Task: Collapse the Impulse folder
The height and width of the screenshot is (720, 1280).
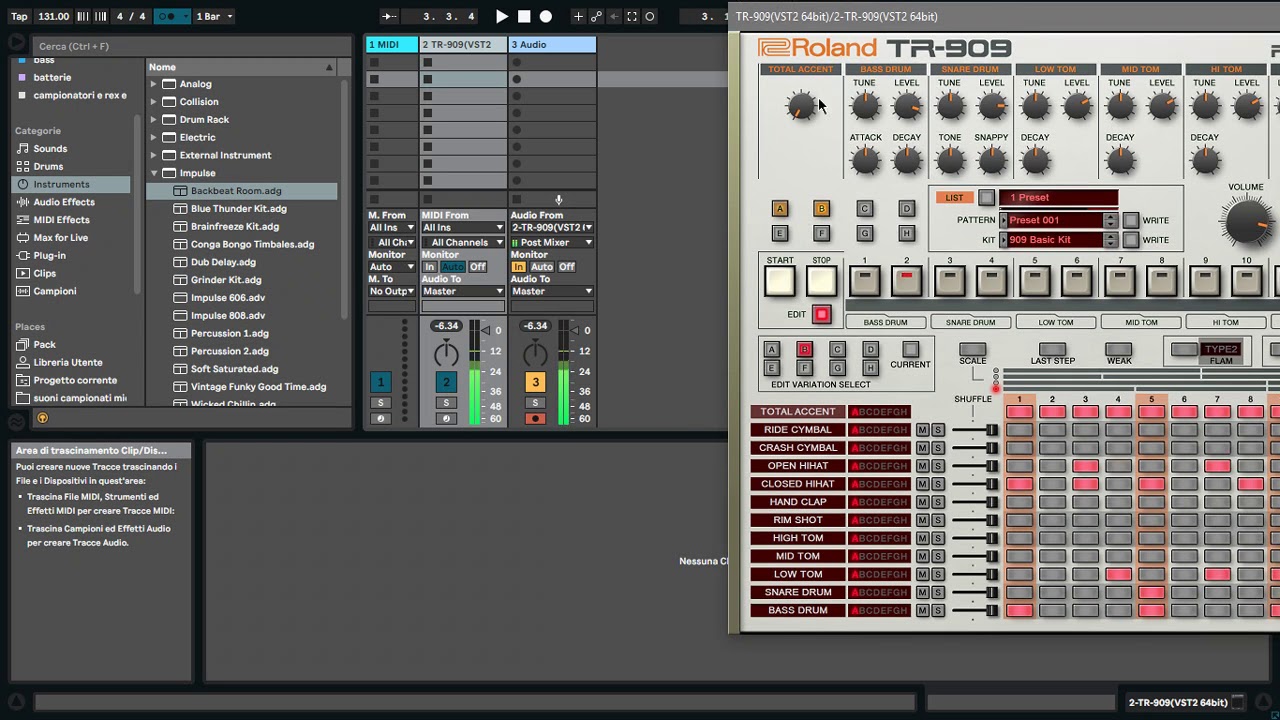Action: tap(153, 173)
